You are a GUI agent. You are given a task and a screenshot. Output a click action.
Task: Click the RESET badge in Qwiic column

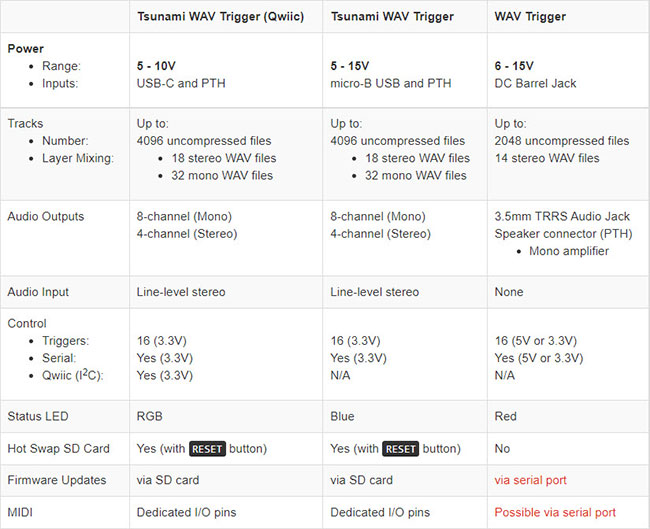tap(207, 449)
